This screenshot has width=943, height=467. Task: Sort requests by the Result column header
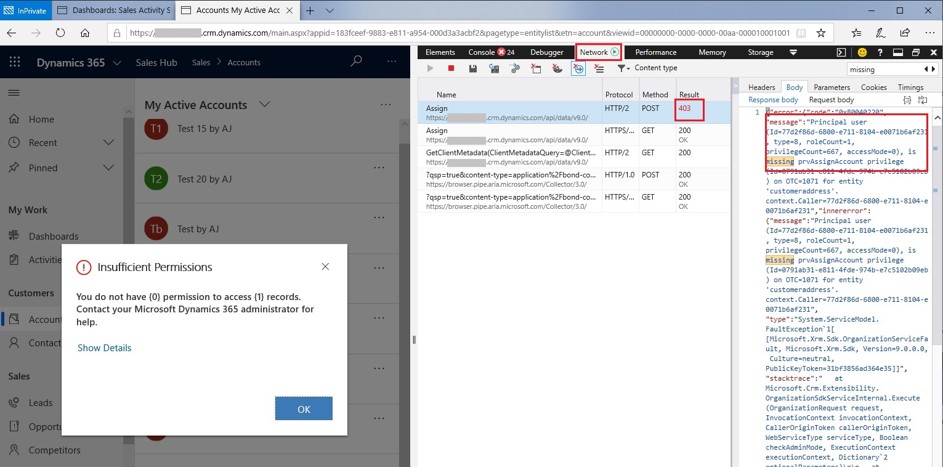[689, 94]
